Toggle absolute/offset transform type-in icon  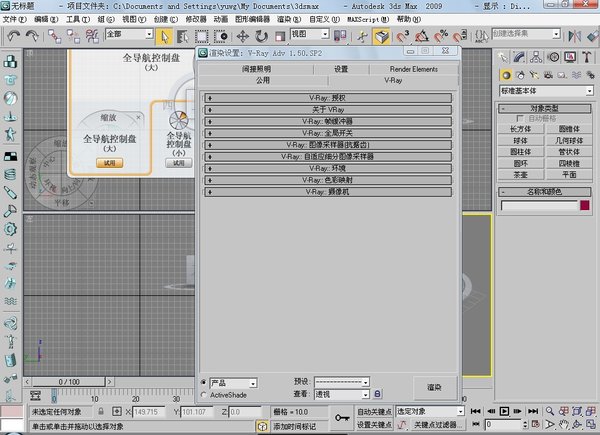coord(117,411)
